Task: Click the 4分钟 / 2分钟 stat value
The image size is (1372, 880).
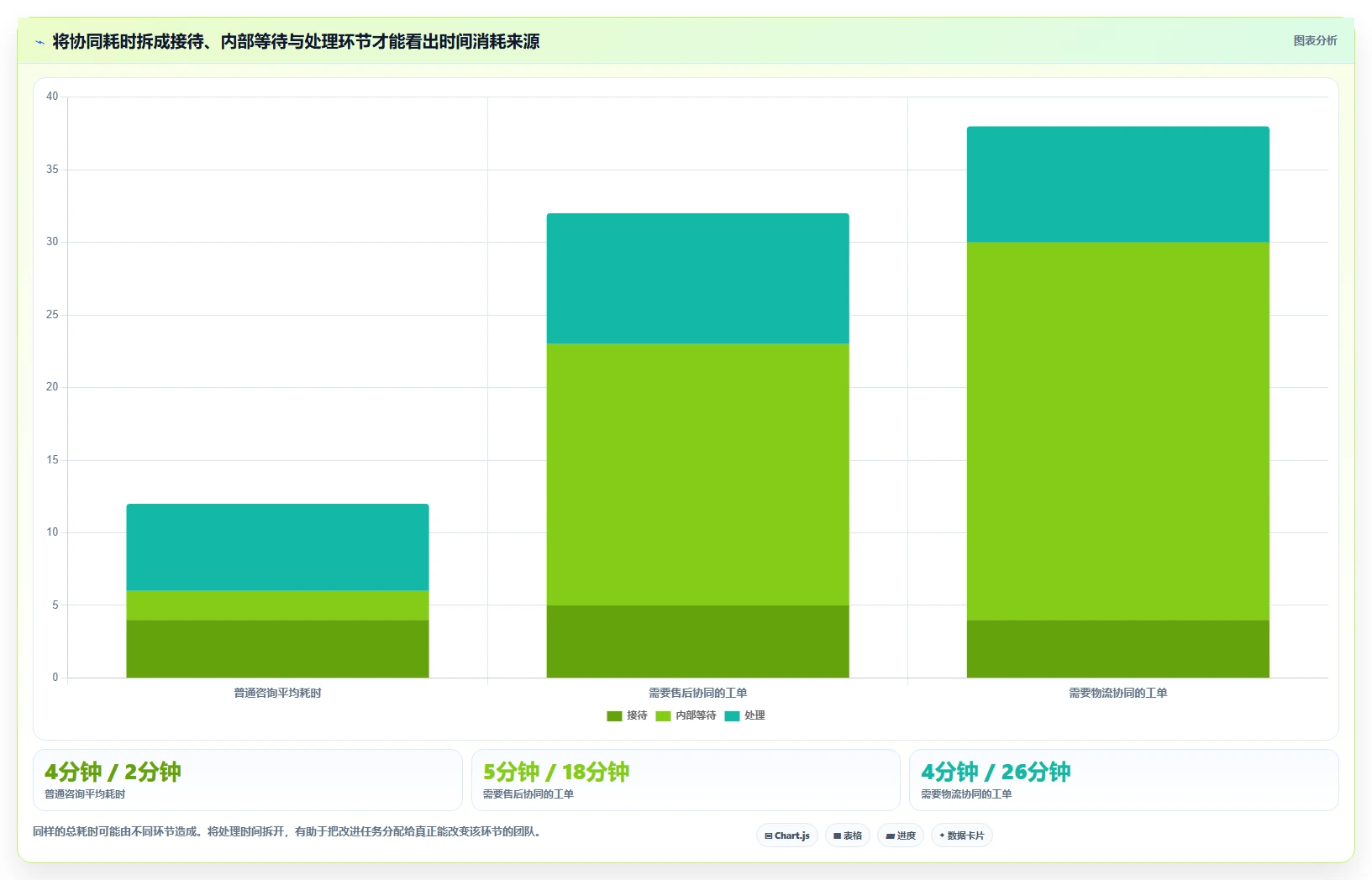Action: [113, 772]
